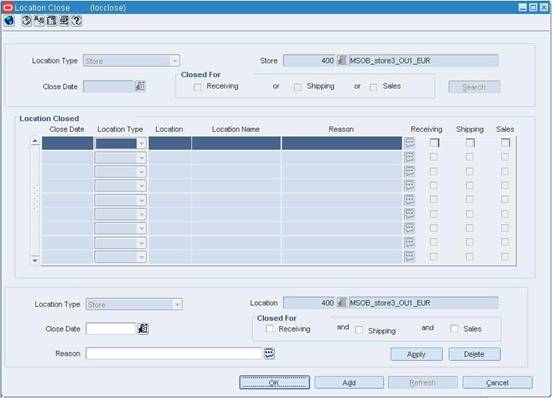552x398 pixels.
Task: Click the Refresh button
Action: click(423, 383)
